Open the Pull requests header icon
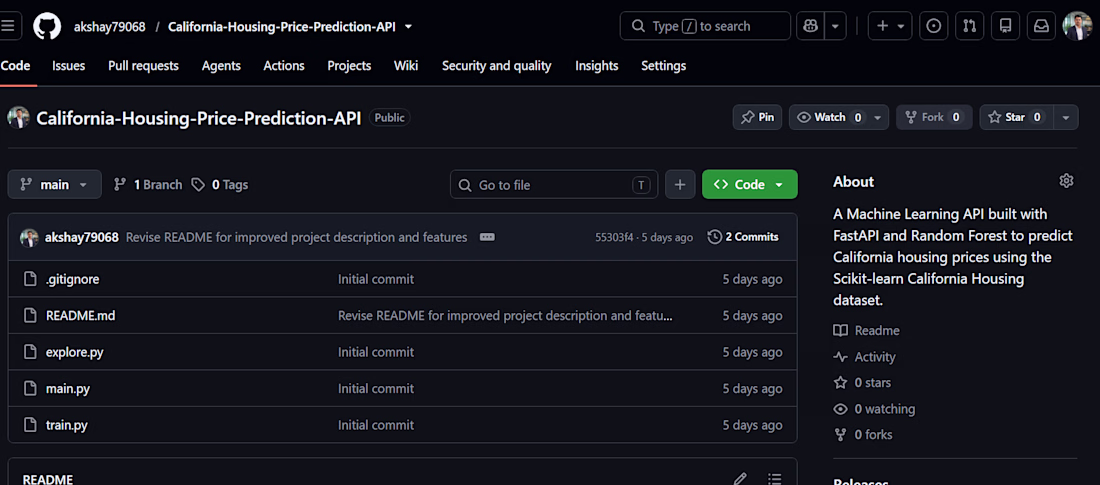 click(x=970, y=26)
